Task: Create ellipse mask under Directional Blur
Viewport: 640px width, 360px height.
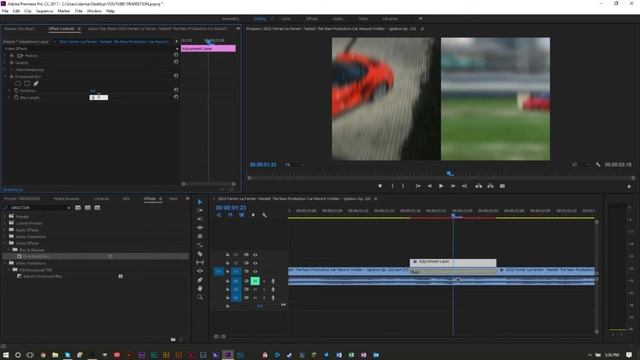Action: pos(18,83)
